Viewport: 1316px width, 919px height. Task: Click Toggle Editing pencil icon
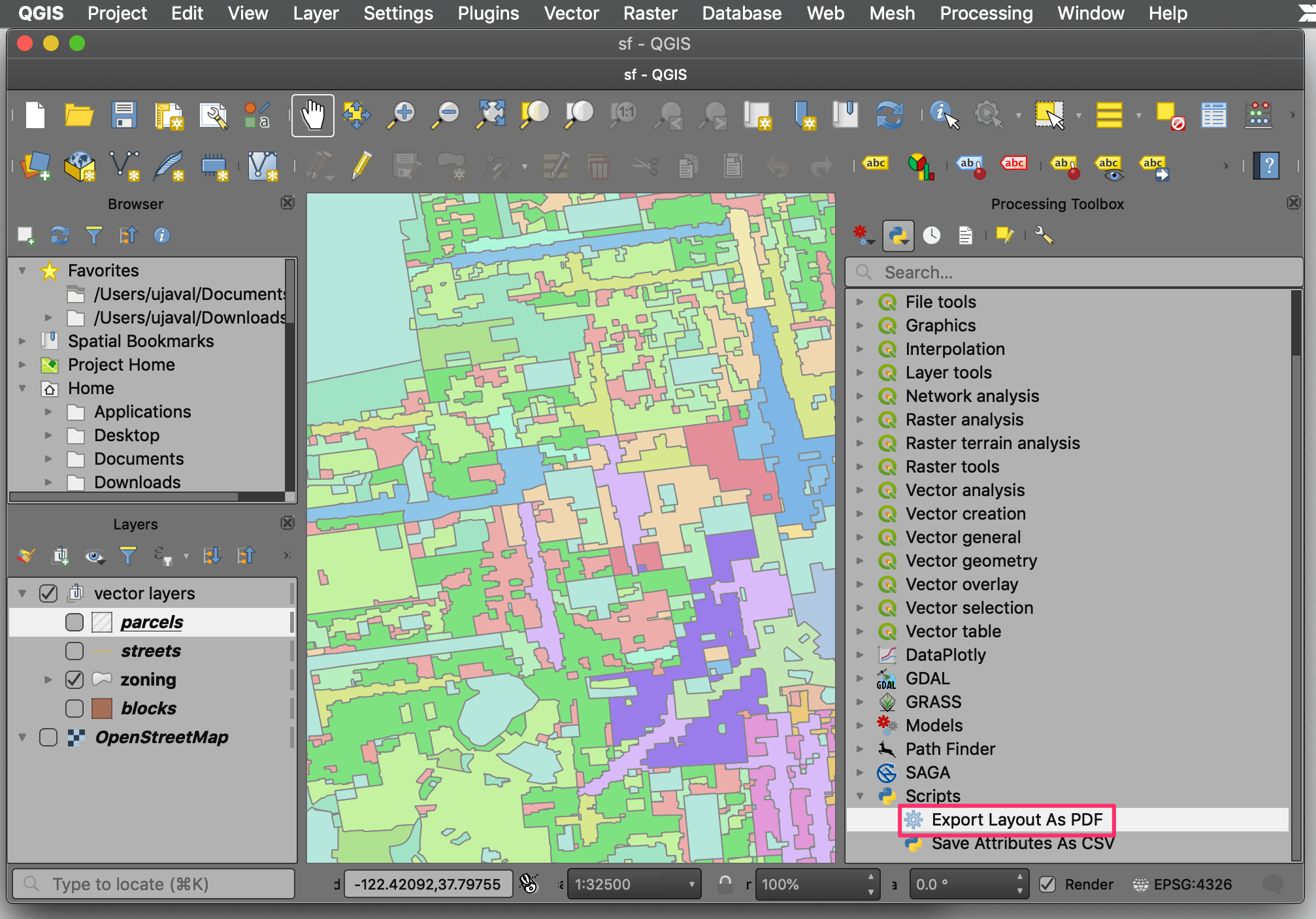361,165
